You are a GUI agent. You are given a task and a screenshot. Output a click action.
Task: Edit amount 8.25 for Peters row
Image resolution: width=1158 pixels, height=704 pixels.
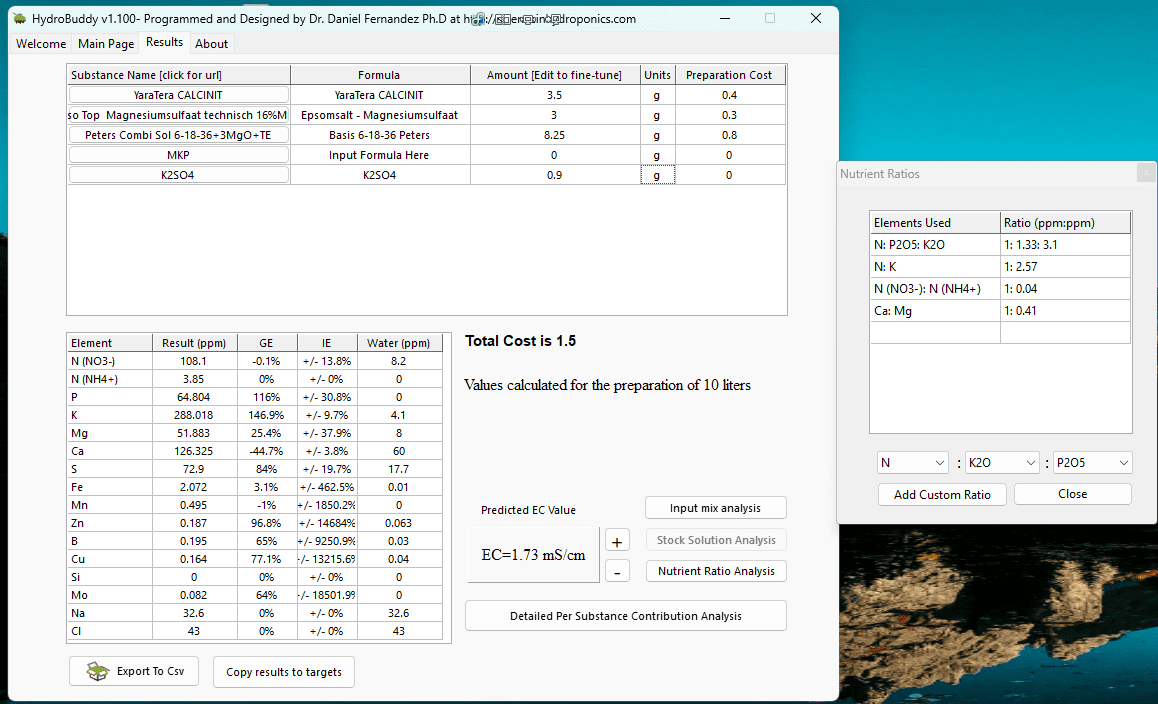(x=555, y=134)
